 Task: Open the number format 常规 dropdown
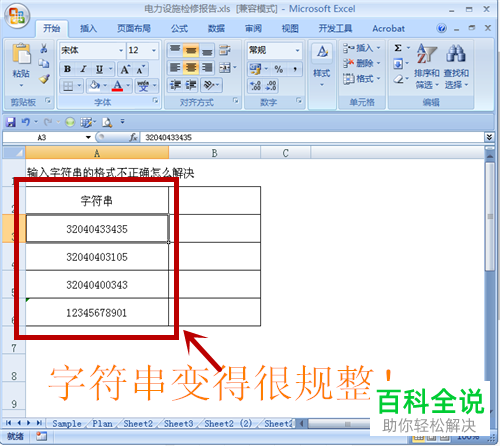coord(297,50)
